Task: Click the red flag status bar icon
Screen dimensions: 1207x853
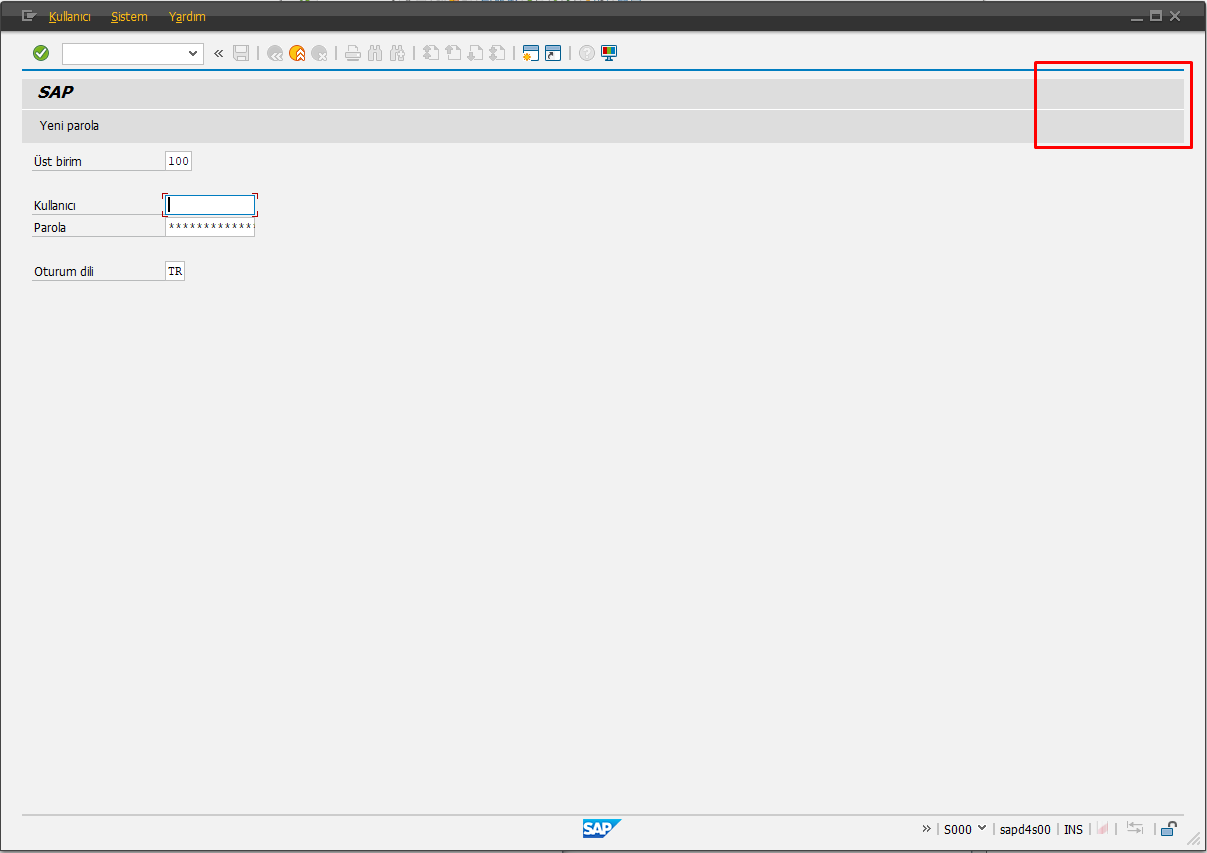Action: [x=1103, y=829]
